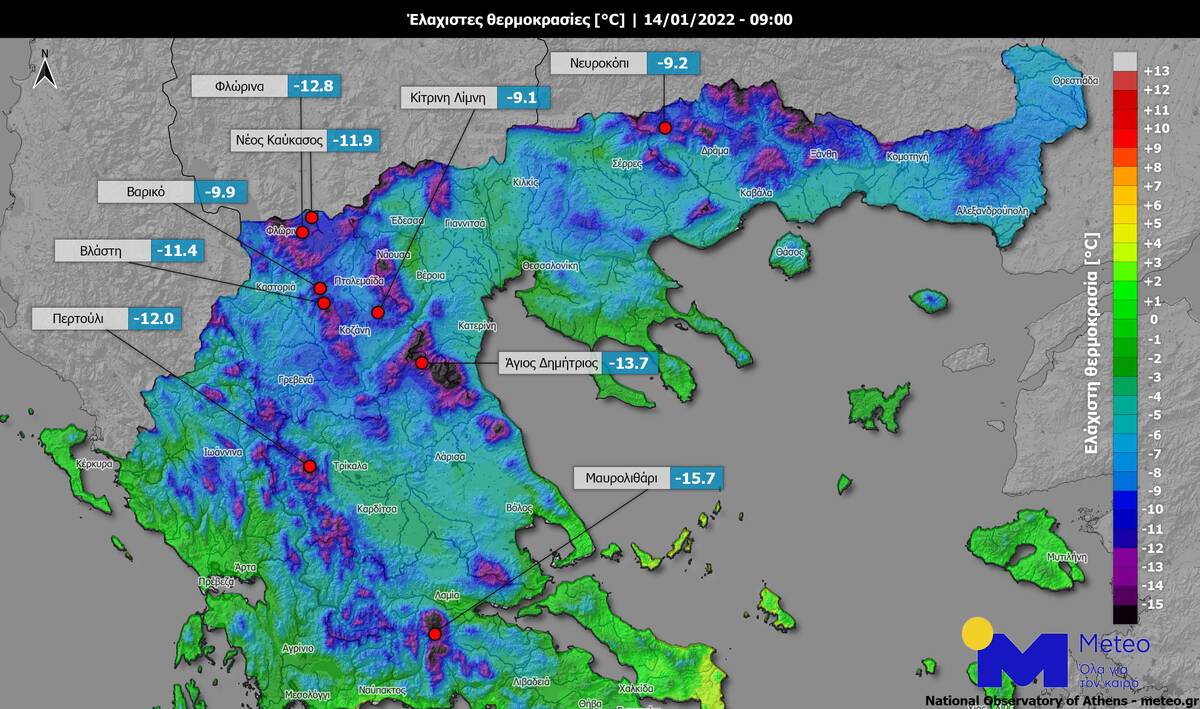Viewport: 1200px width, 709px height.
Task: Select the Βλάστη station label
Action: 101,251
